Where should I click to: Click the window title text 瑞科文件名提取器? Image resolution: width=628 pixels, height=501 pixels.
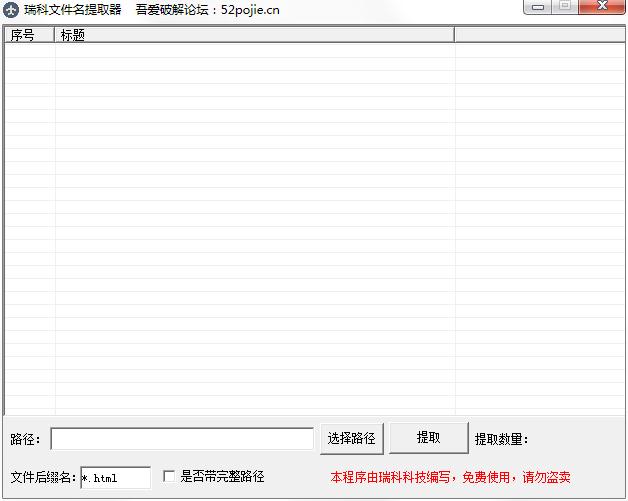73,9
